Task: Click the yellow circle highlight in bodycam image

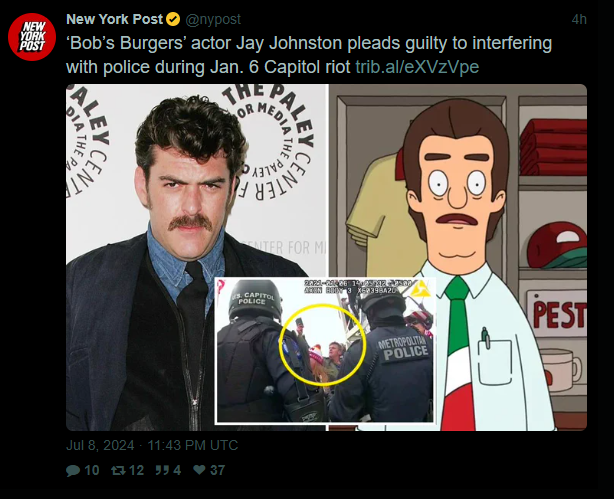Action: tap(323, 345)
